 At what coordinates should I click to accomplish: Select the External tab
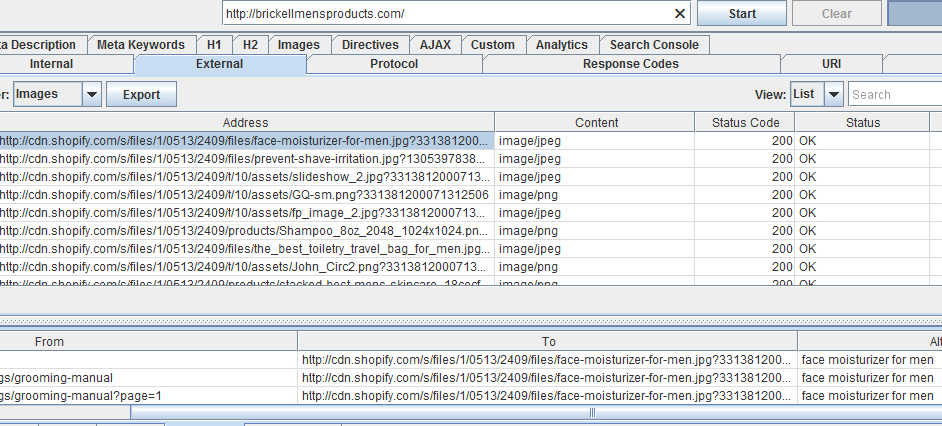tap(220, 64)
